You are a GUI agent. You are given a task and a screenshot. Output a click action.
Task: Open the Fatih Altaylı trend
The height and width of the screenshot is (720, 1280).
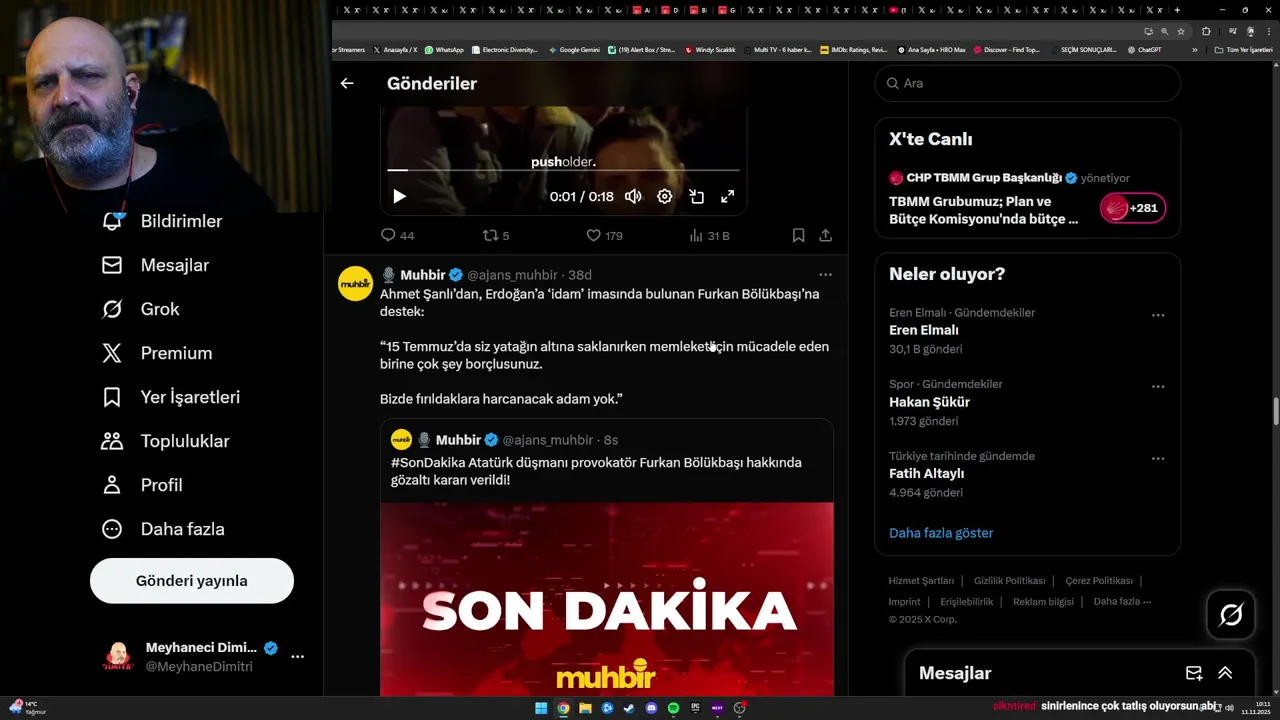click(x=926, y=474)
